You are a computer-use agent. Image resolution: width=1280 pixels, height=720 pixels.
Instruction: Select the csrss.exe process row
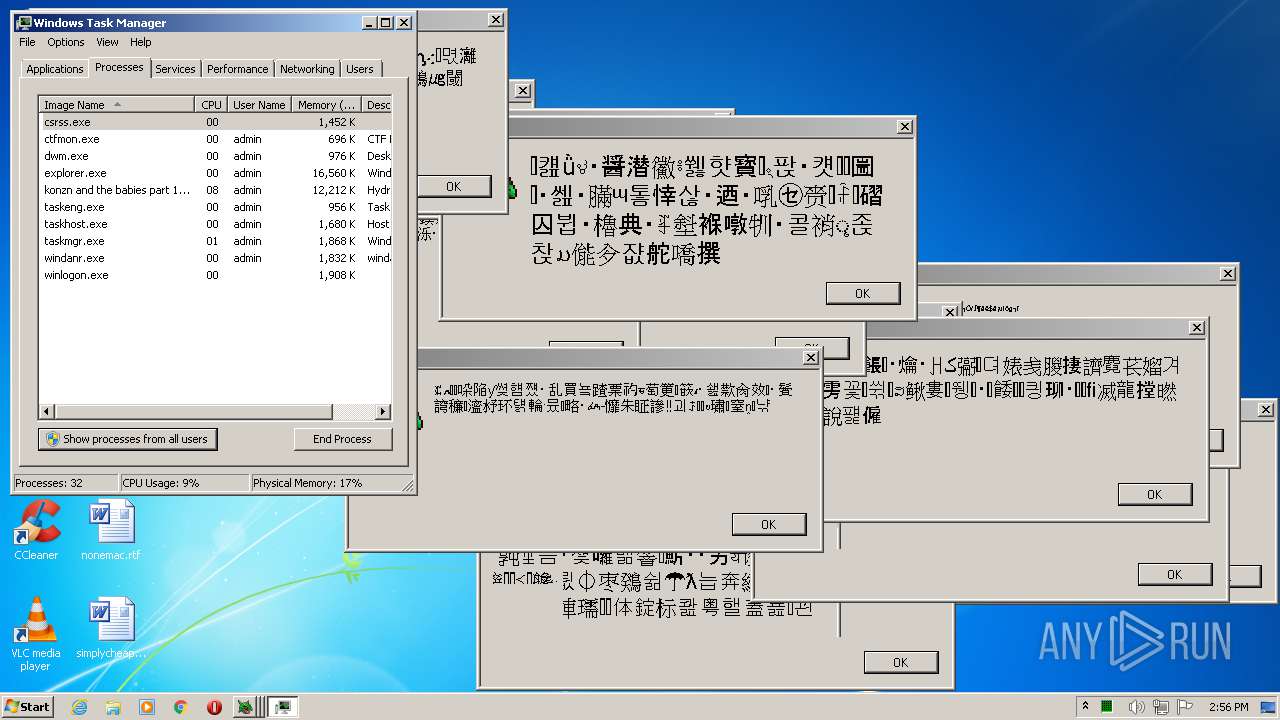point(215,122)
